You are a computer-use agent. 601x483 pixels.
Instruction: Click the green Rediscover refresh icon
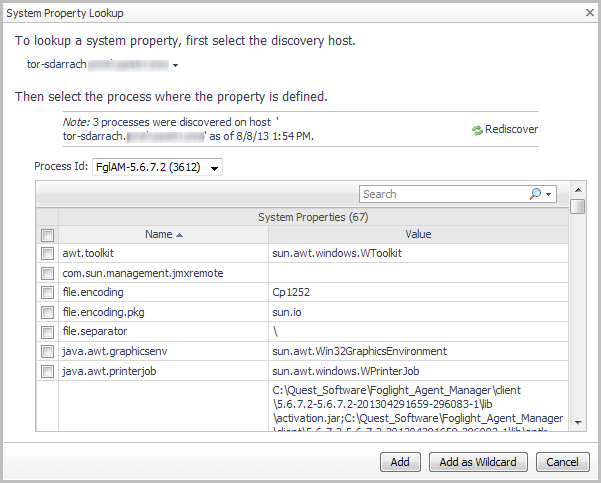pos(478,130)
